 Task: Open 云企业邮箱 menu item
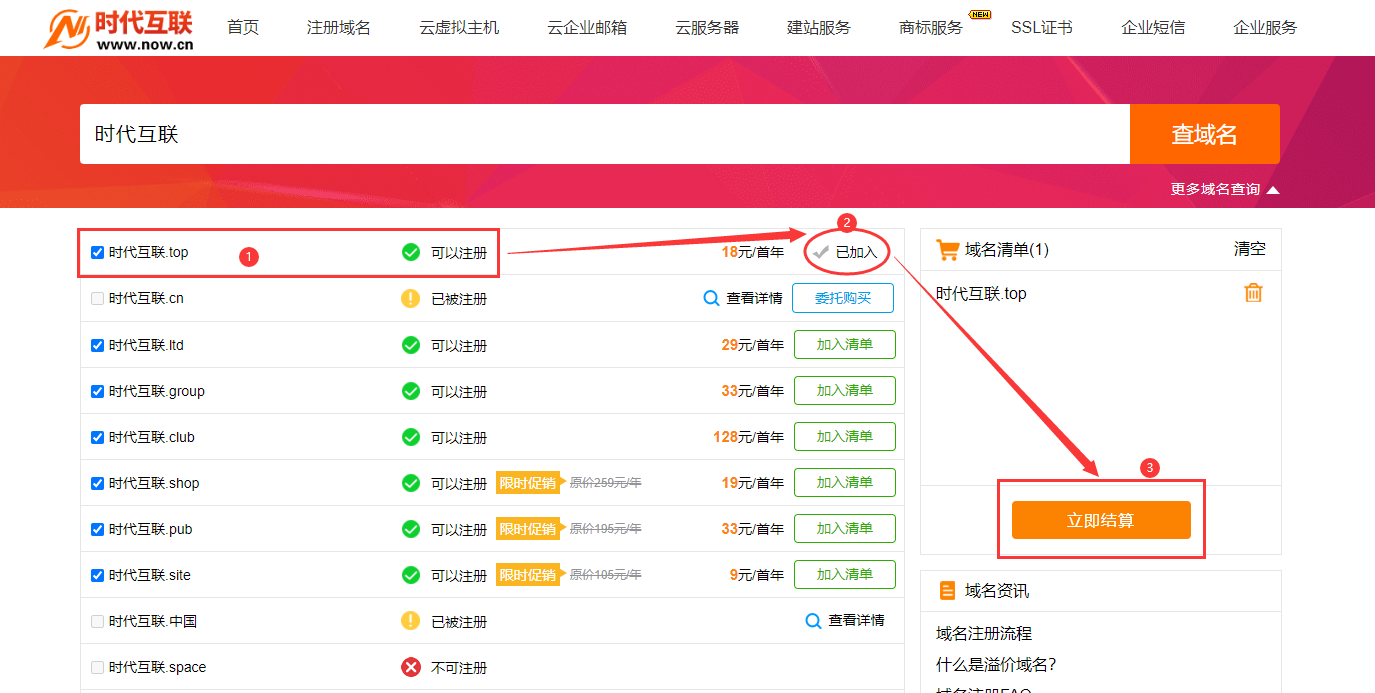[x=587, y=27]
